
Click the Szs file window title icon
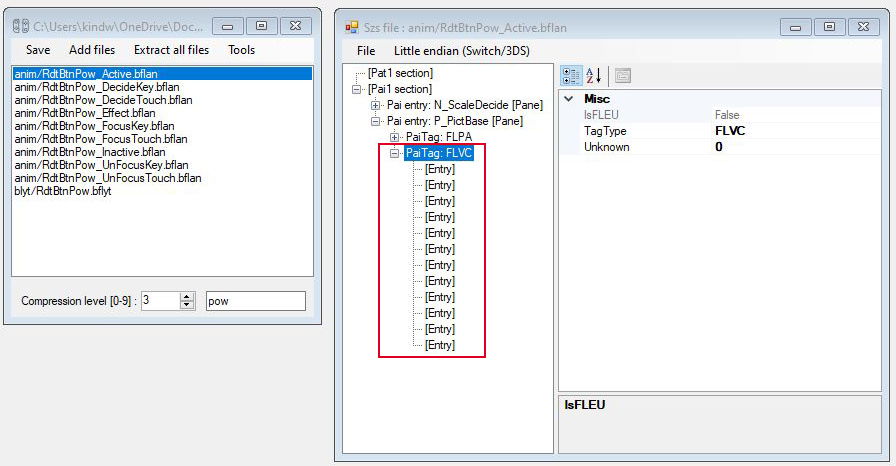tap(352, 26)
